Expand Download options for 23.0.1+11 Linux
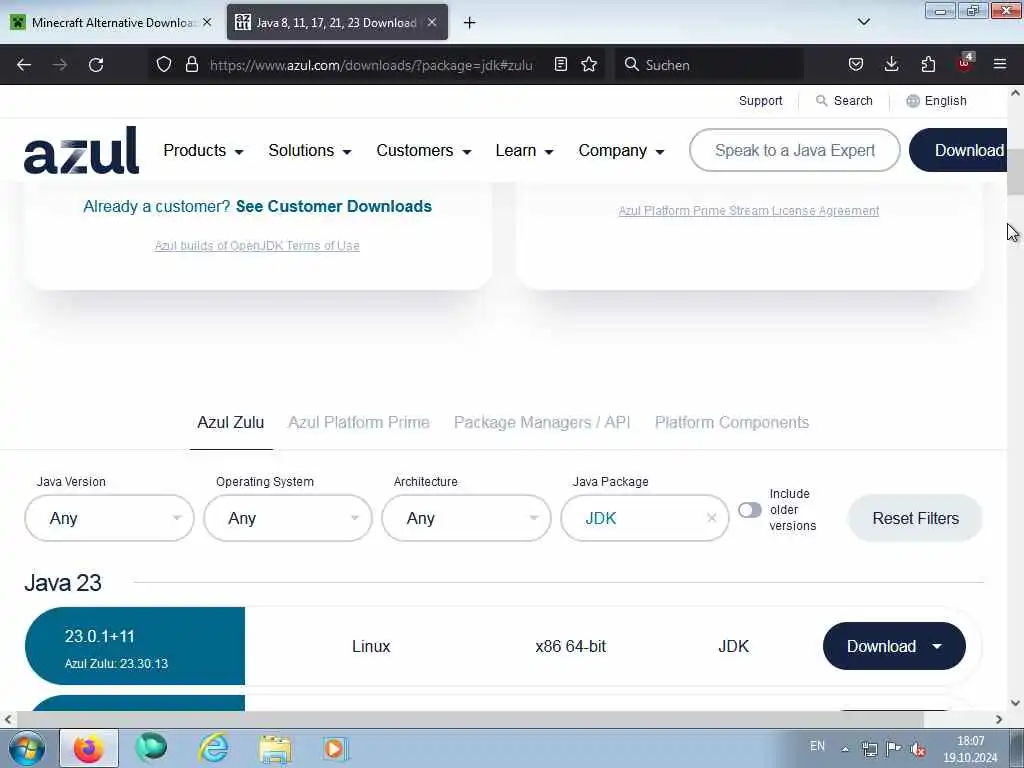Image resolution: width=1024 pixels, height=768 pixels. (894, 646)
